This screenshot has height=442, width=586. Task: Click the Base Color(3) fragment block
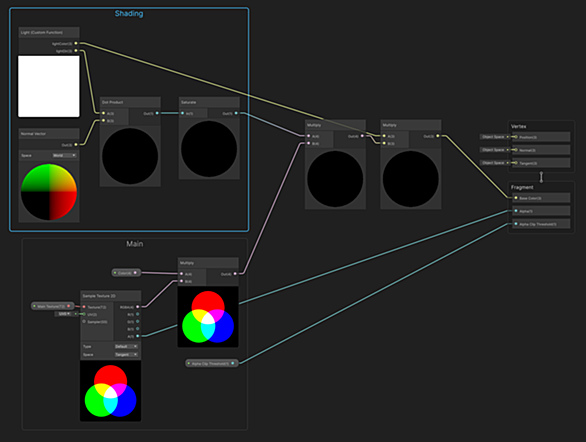coord(541,198)
